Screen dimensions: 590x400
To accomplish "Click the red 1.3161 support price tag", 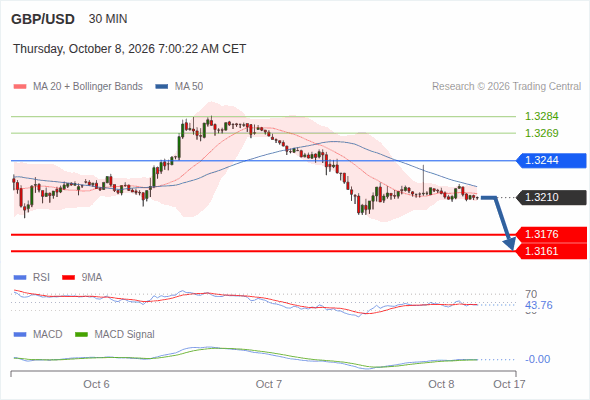I will point(551,251).
